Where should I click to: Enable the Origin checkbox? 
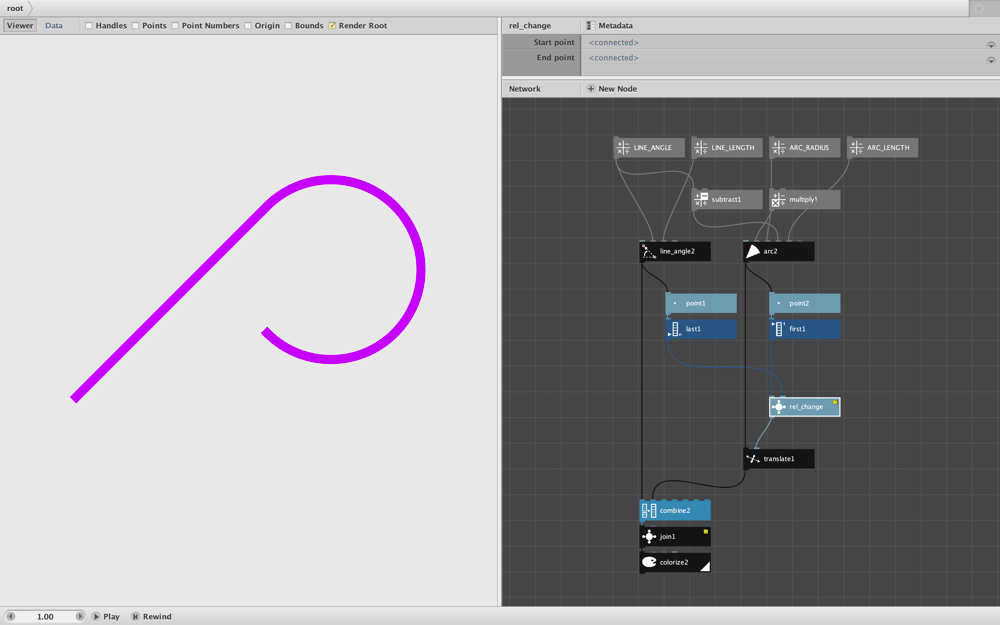click(248, 26)
